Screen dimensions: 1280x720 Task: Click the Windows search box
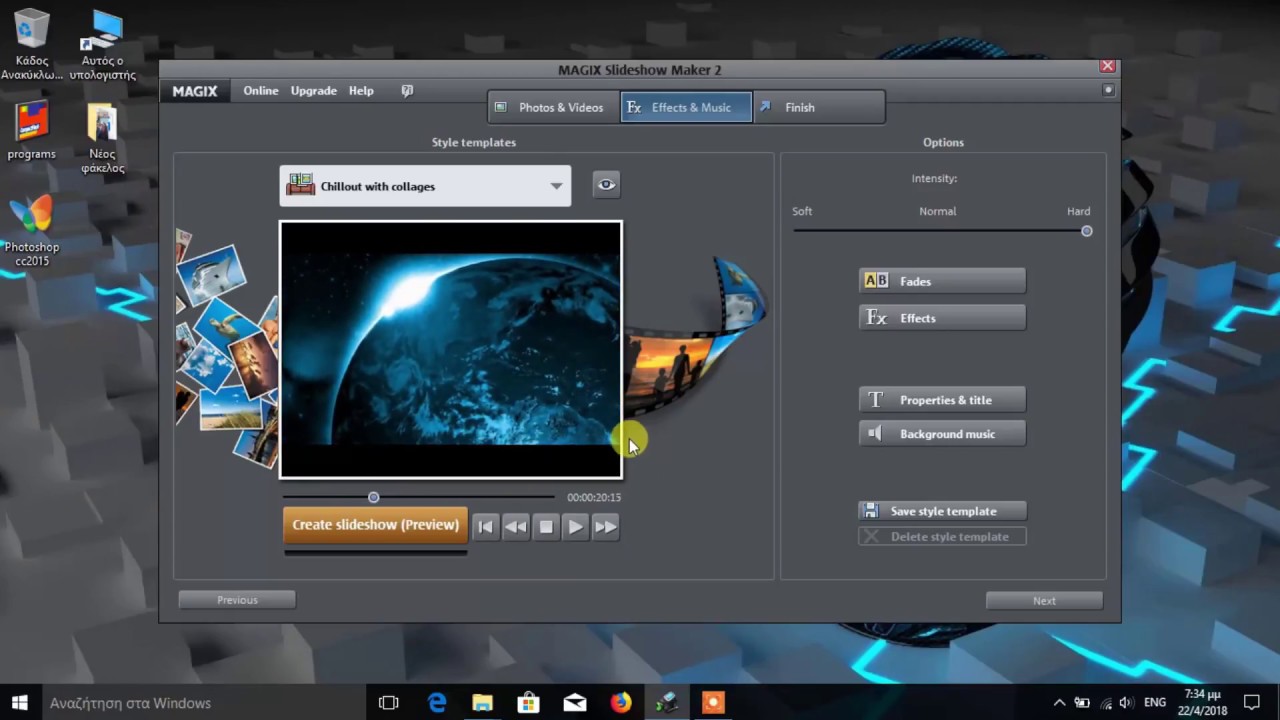pyautogui.click(x=204, y=702)
